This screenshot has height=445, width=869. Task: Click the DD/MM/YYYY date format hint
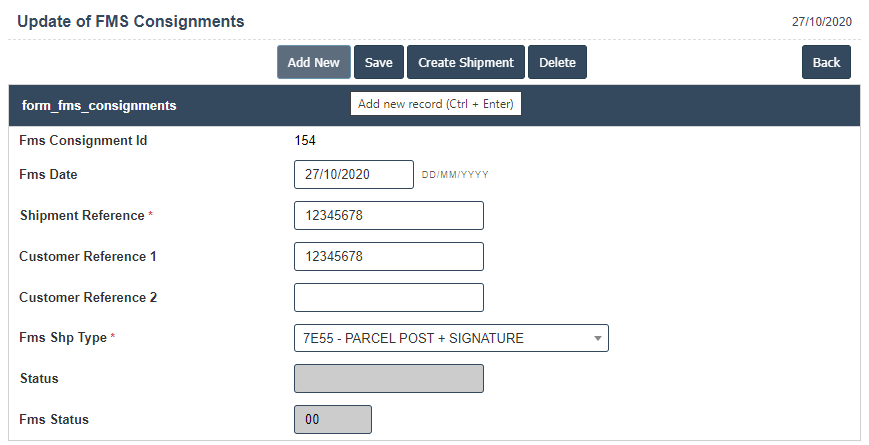pyautogui.click(x=455, y=175)
